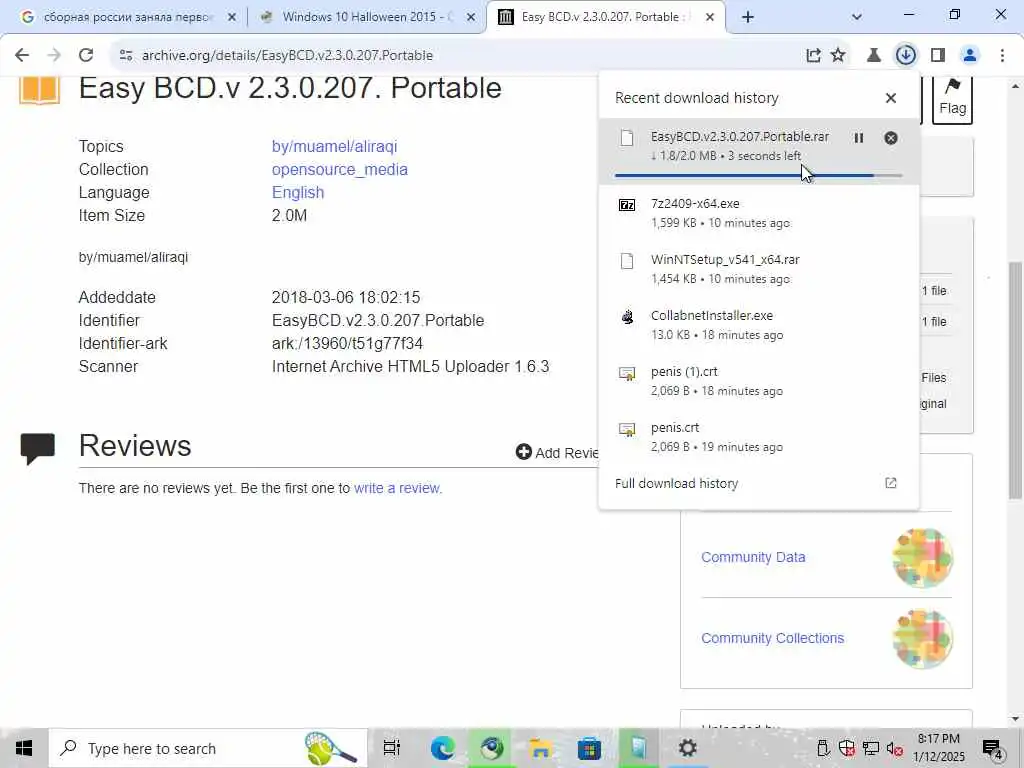Close the Google сборная россии tab
This screenshot has width=1024, height=768.
click(x=231, y=18)
